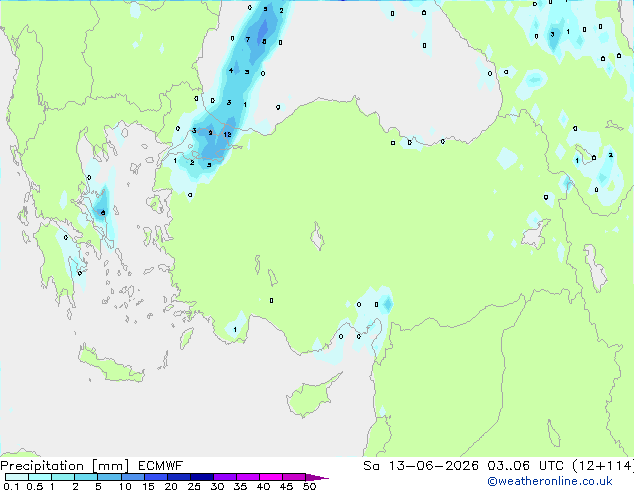Click the 'Precipitation [mm]' title text
The image size is (634, 490).
coord(65,466)
